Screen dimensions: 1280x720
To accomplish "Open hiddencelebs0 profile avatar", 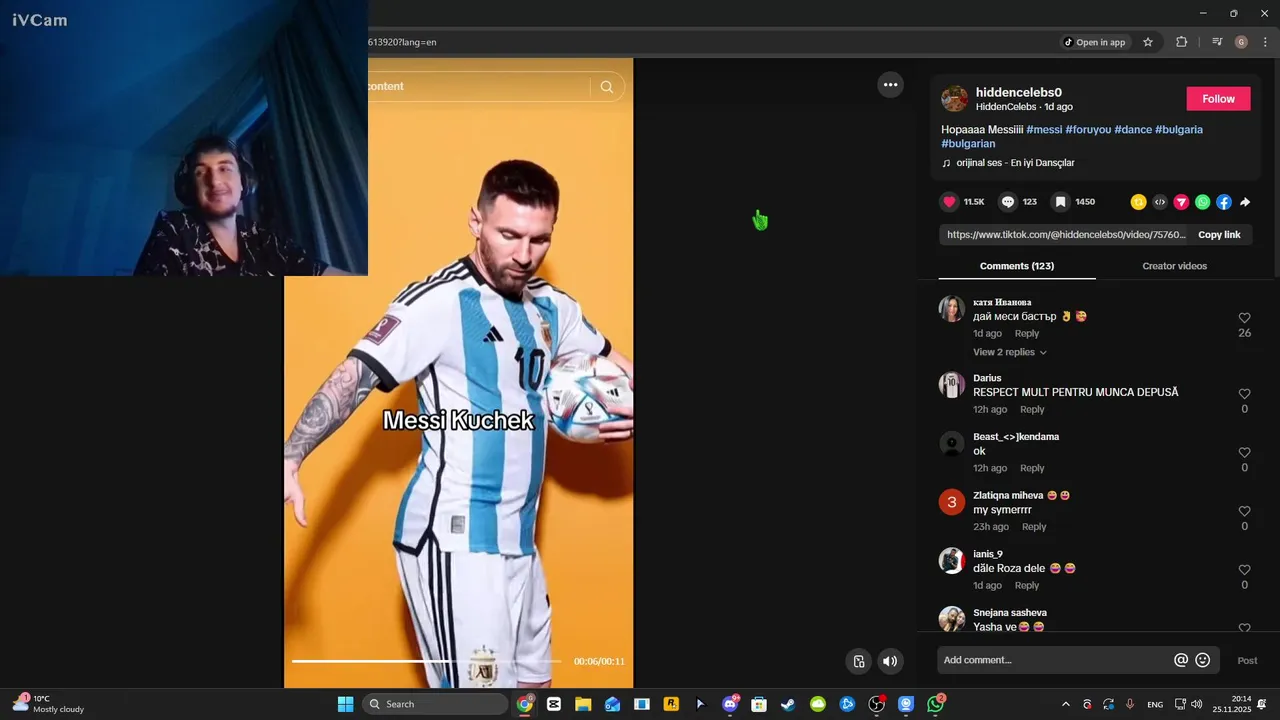I will pyautogui.click(x=955, y=99).
